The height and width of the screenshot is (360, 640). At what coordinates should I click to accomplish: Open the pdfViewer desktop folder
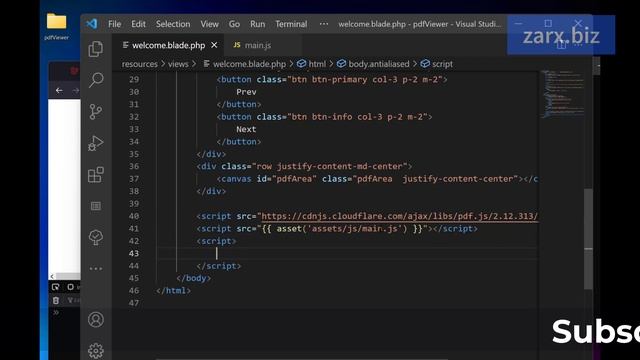pos(56,26)
